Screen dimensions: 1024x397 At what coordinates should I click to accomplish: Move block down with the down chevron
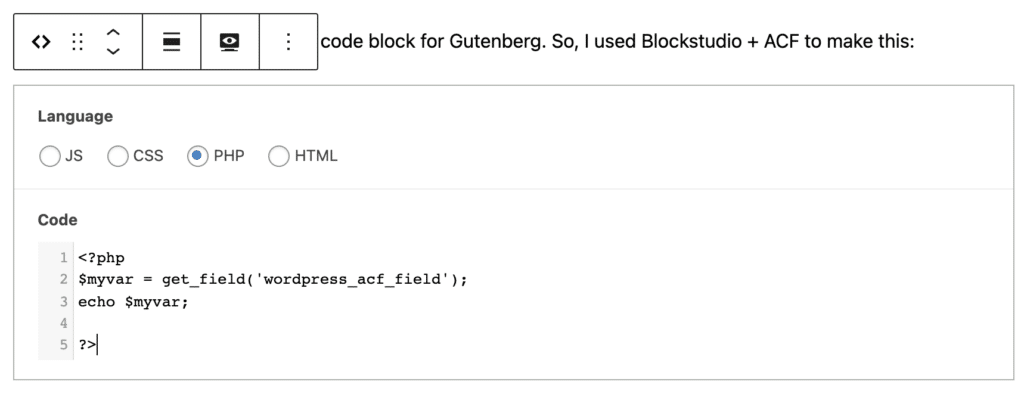point(113,52)
